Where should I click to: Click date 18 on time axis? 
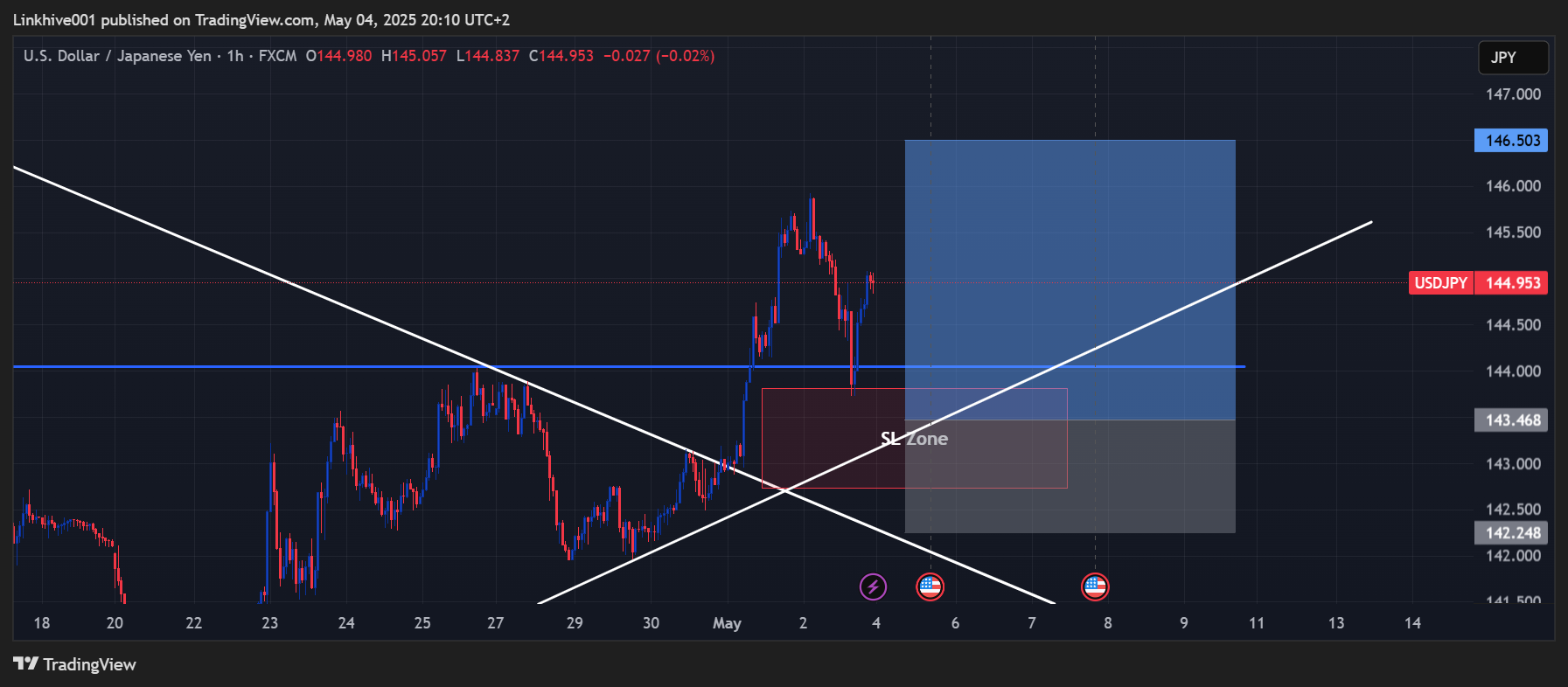[x=41, y=623]
